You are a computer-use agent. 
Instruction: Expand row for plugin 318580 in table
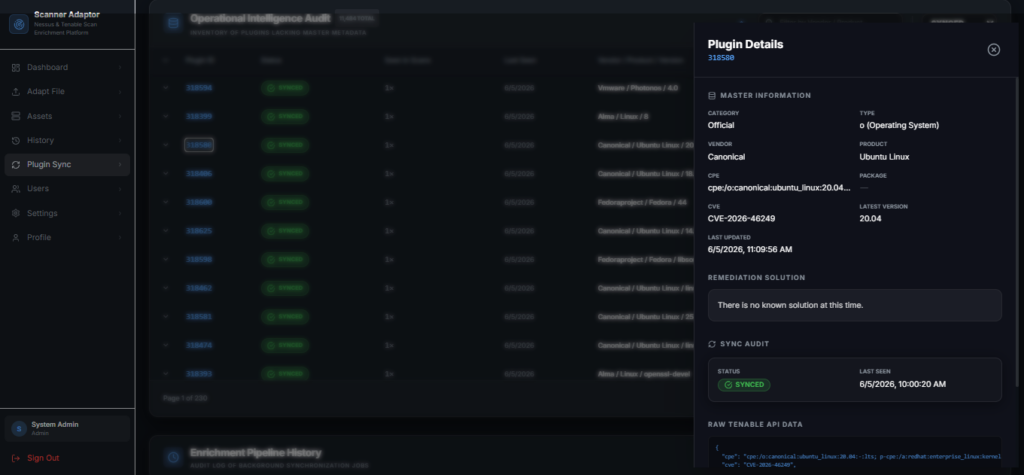166,145
